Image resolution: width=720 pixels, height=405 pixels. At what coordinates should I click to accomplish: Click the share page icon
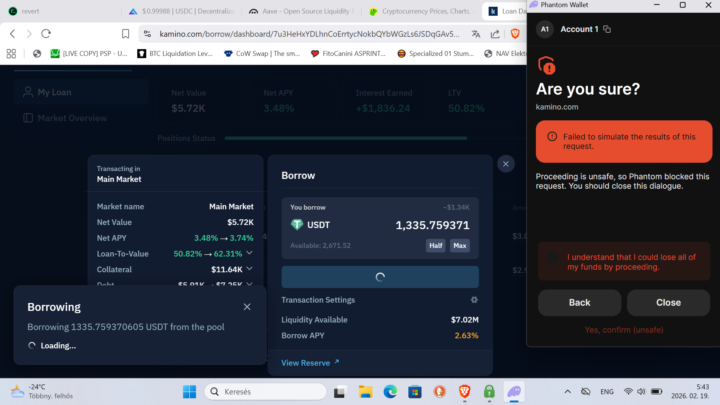coord(495,34)
